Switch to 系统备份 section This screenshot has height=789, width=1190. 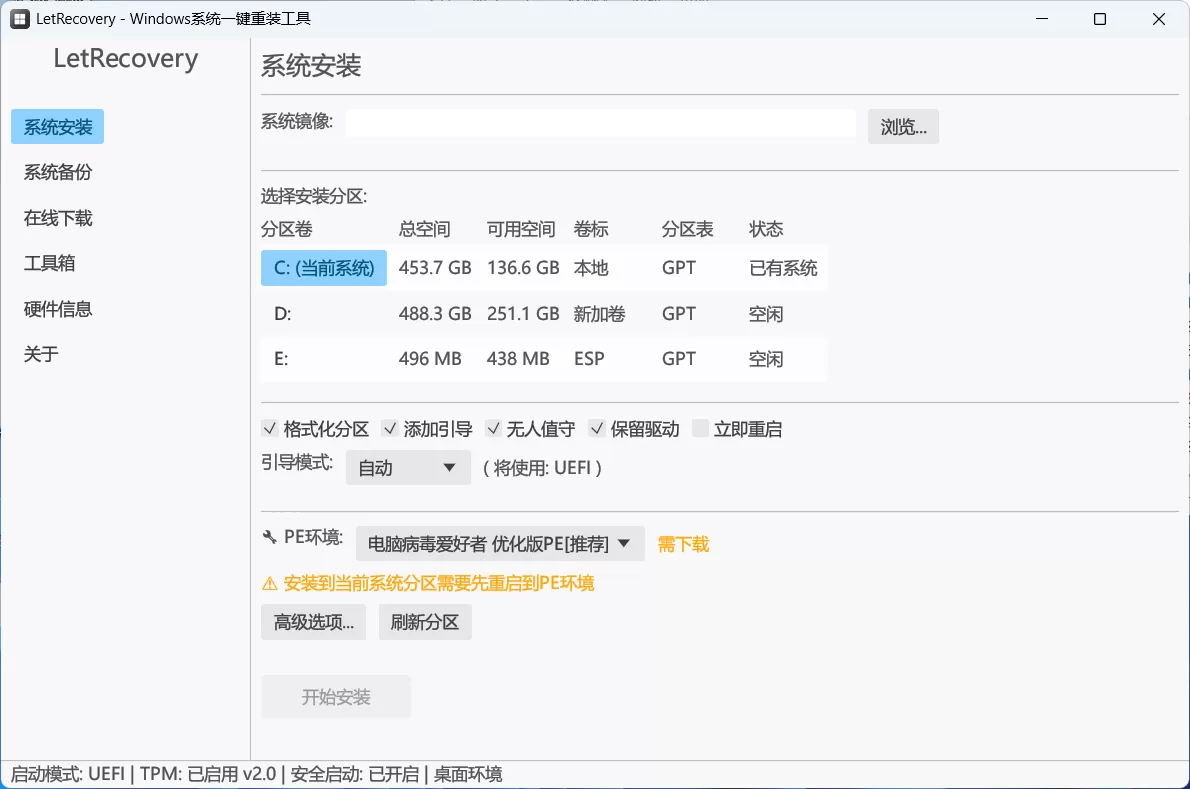(57, 172)
